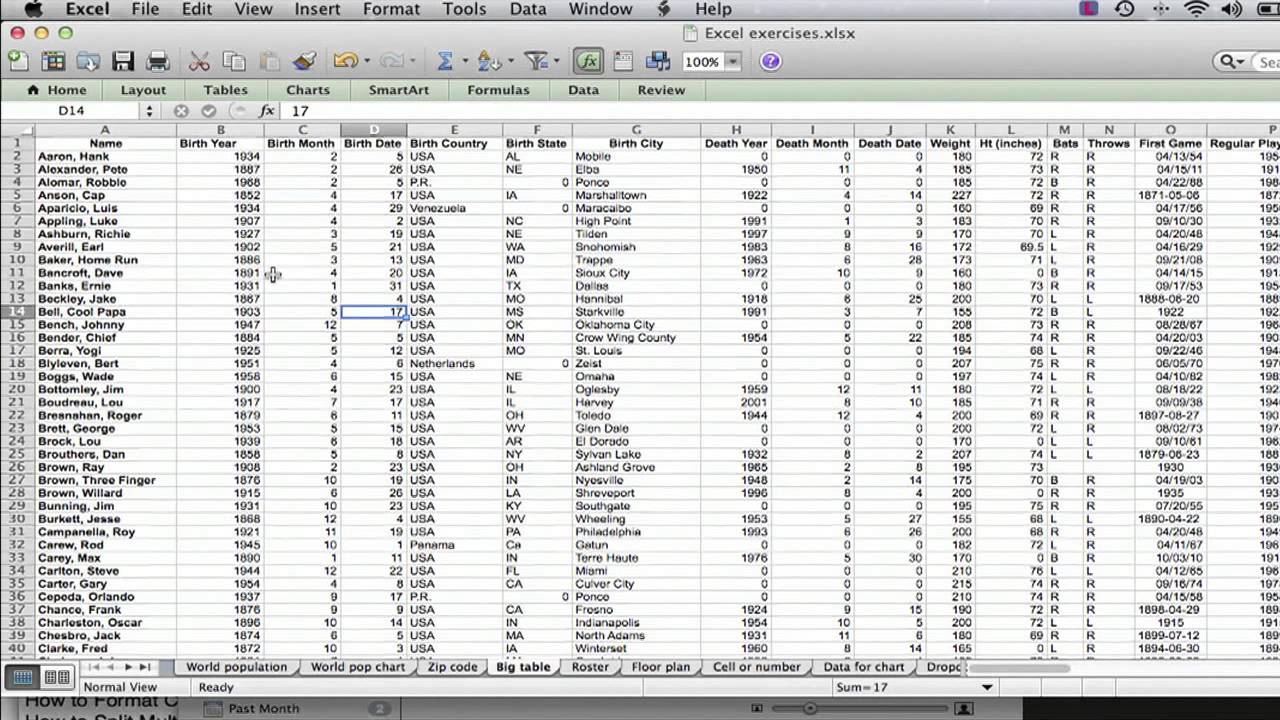
Task: Save the workbook with the floppy icon
Action: point(123,61)
